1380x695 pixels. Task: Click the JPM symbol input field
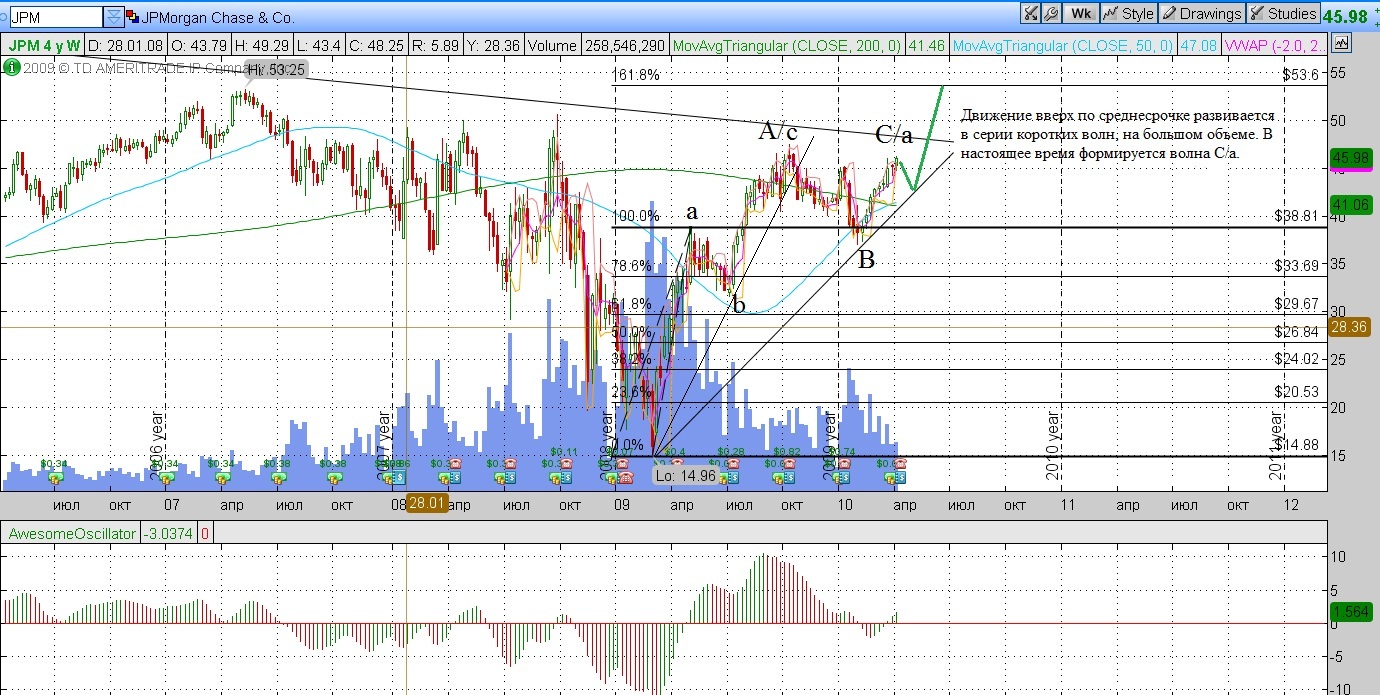(x=54, y=16)
